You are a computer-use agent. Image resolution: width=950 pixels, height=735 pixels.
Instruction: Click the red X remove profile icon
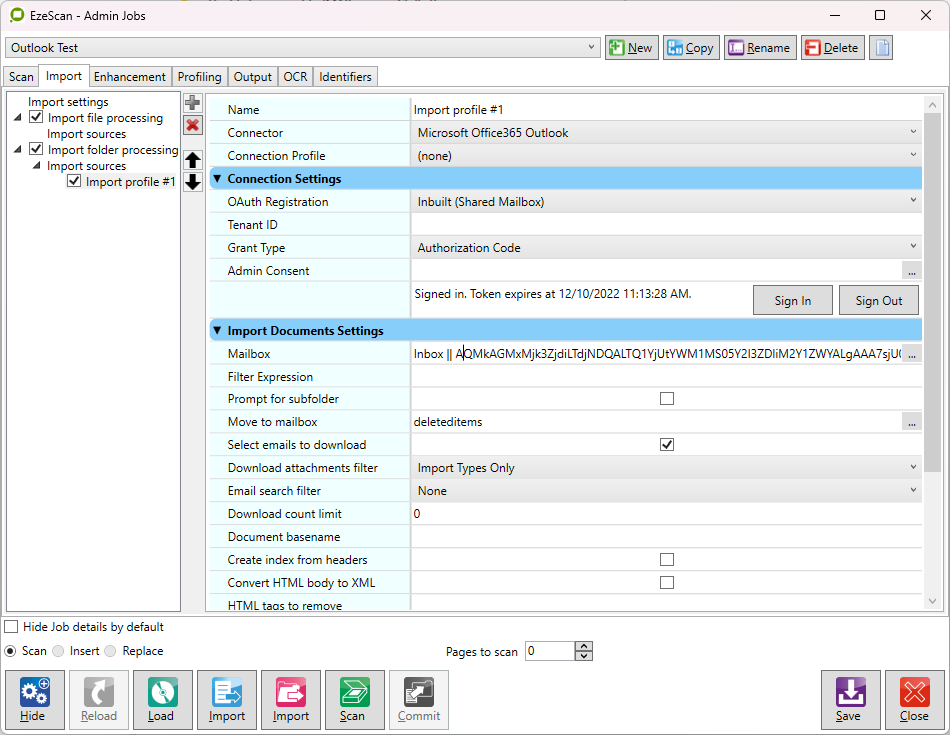point(193,125)
